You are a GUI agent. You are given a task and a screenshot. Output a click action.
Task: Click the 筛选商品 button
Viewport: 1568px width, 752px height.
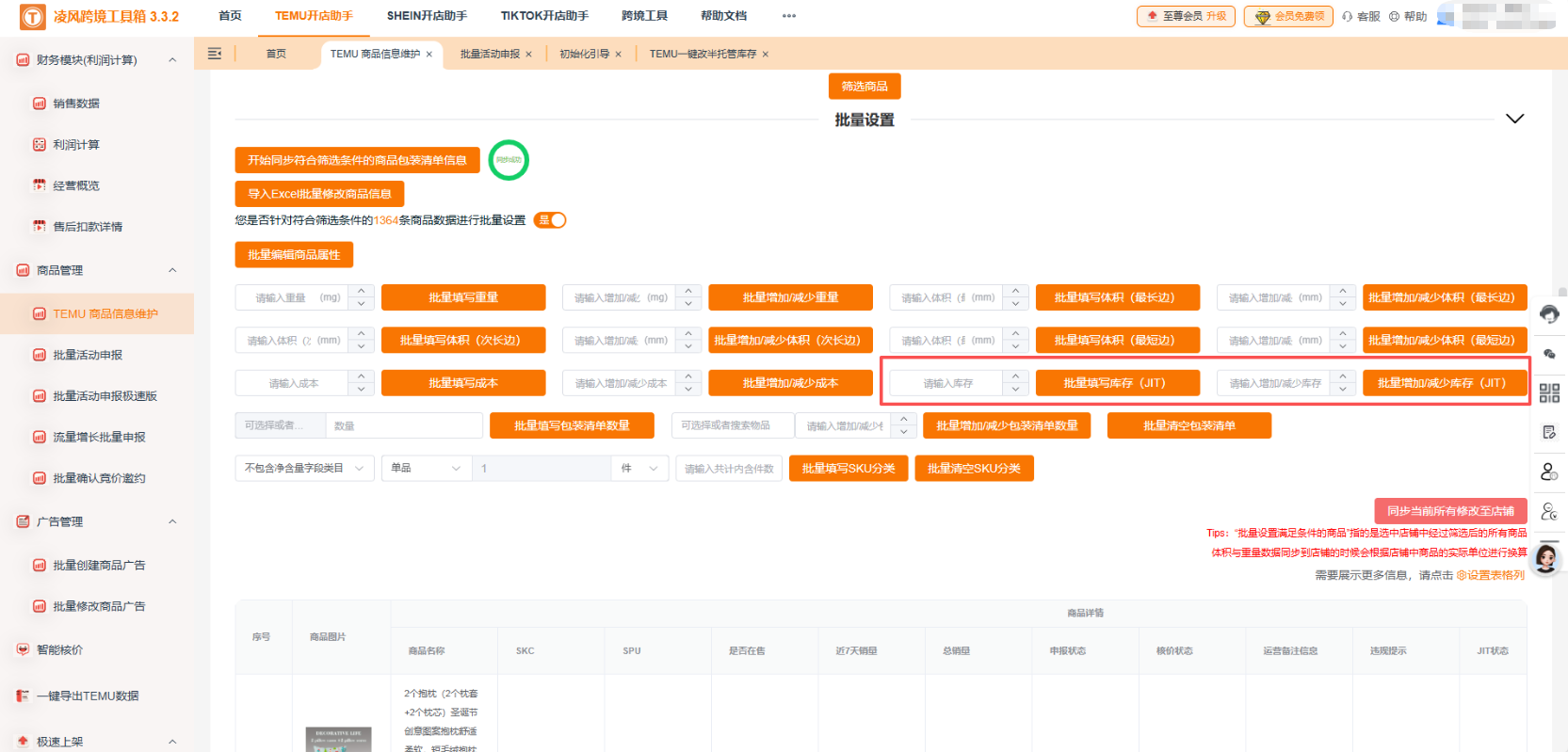pyautogui.click(x=865, y=87)
